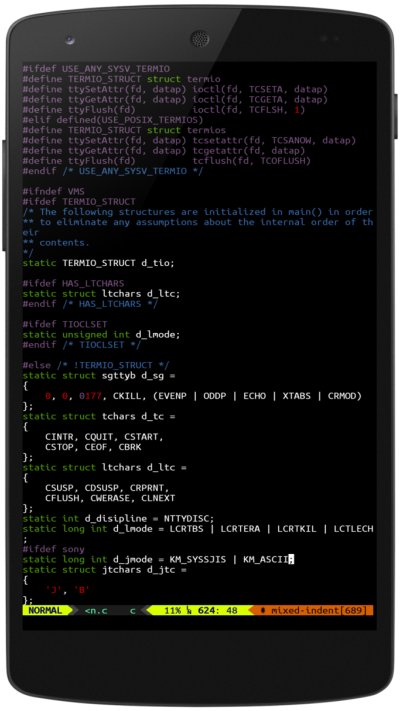
Task: Click TCSETA in the ioctl define
Action: pos(265,89)
